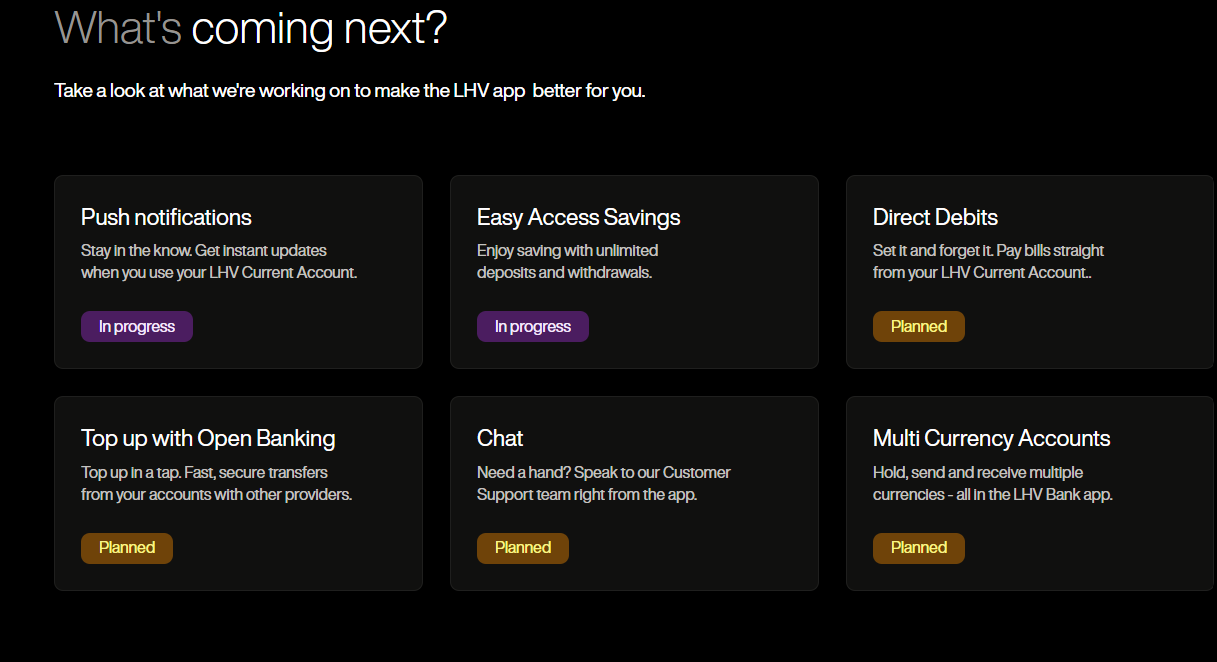
Task: Click the Hold, send and receive currencies description
Action: click(993, 483)
